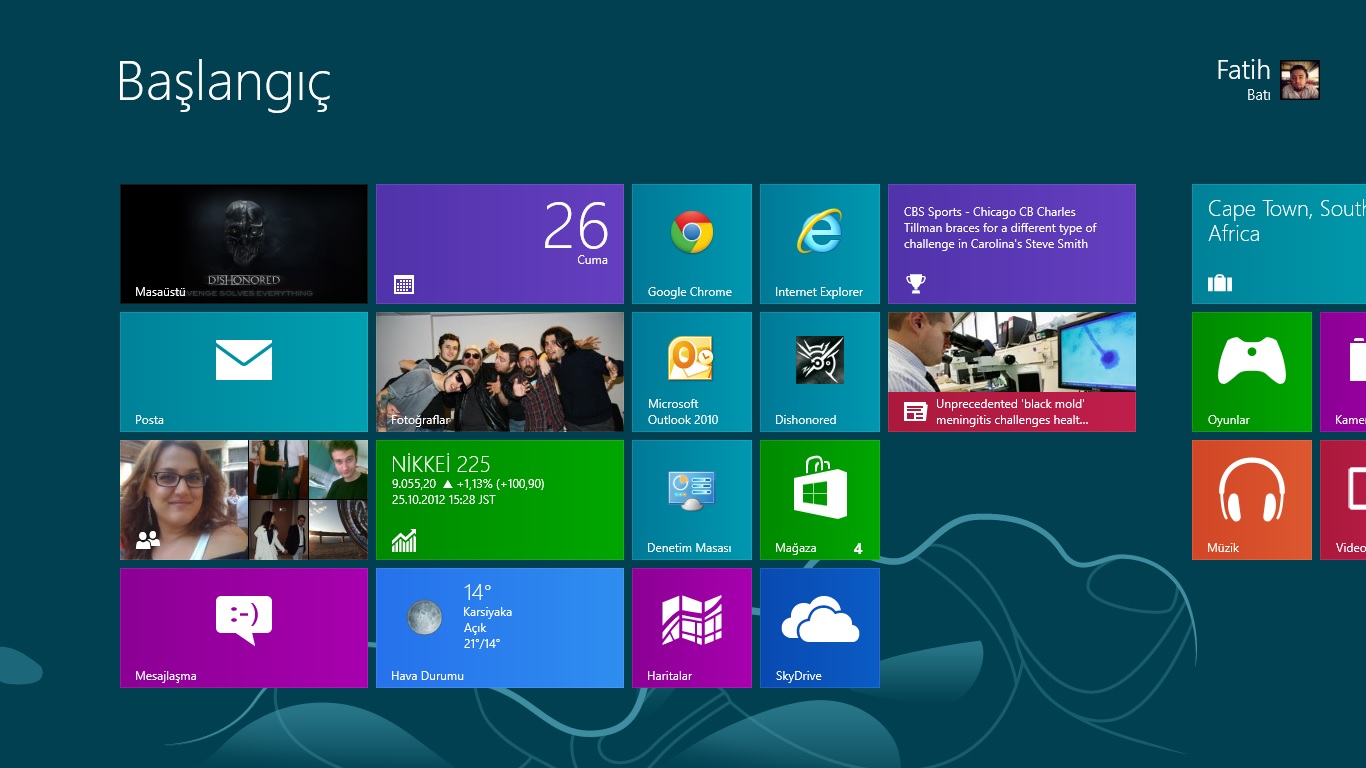
Task: Click the Fatih Batı user name
Action: 1243,79
